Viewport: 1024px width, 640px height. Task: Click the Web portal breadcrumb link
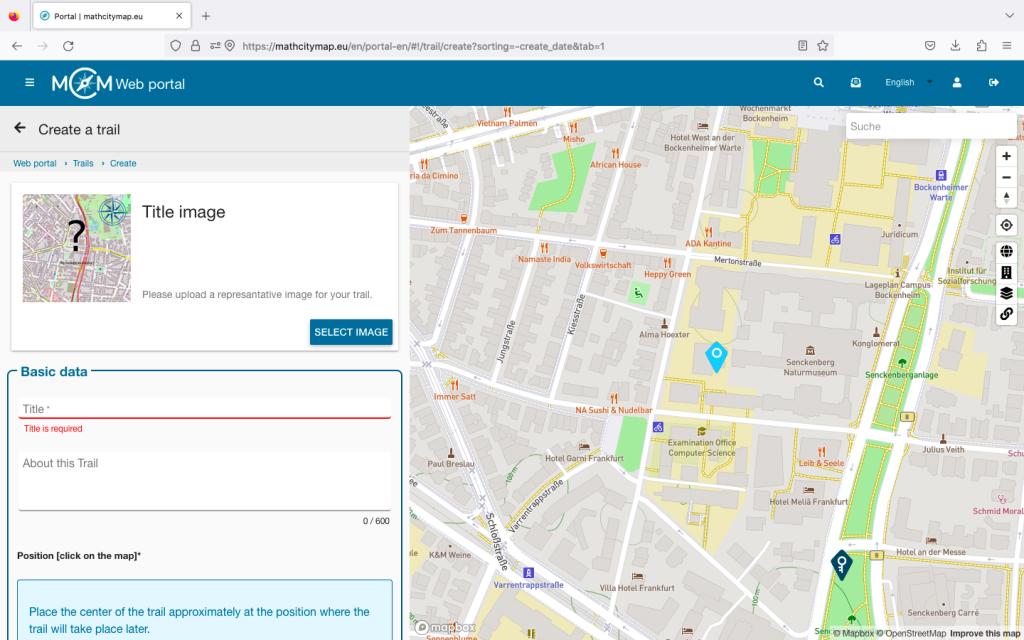[35, 163]
